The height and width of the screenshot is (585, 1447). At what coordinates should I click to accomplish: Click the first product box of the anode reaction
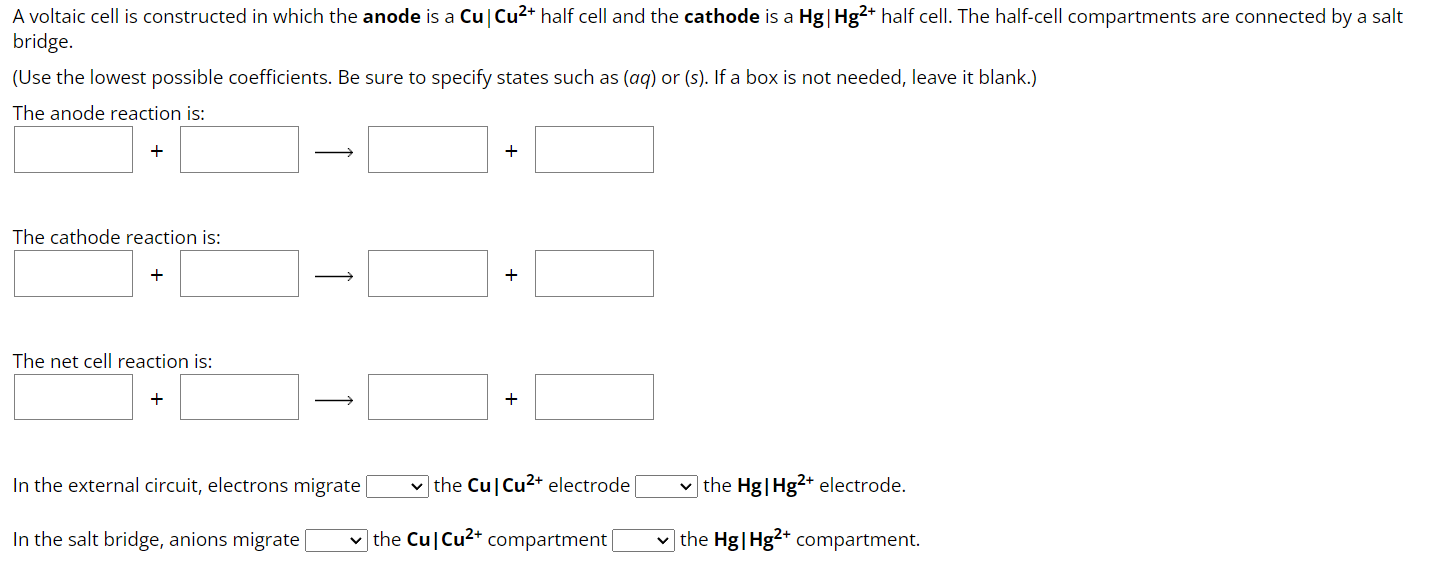[x=427, y=149]
